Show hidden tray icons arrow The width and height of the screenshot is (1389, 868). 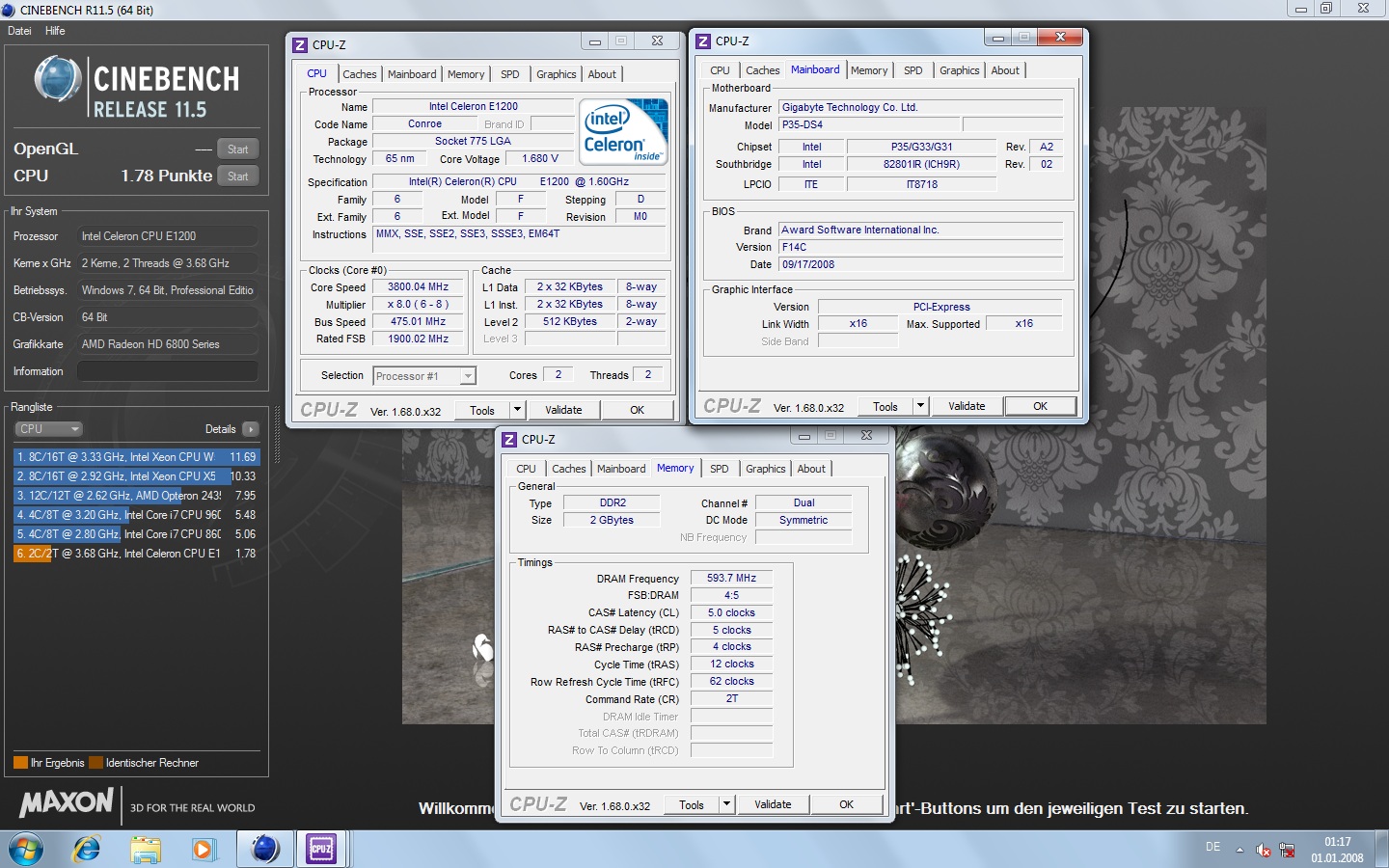[1239, 850]
